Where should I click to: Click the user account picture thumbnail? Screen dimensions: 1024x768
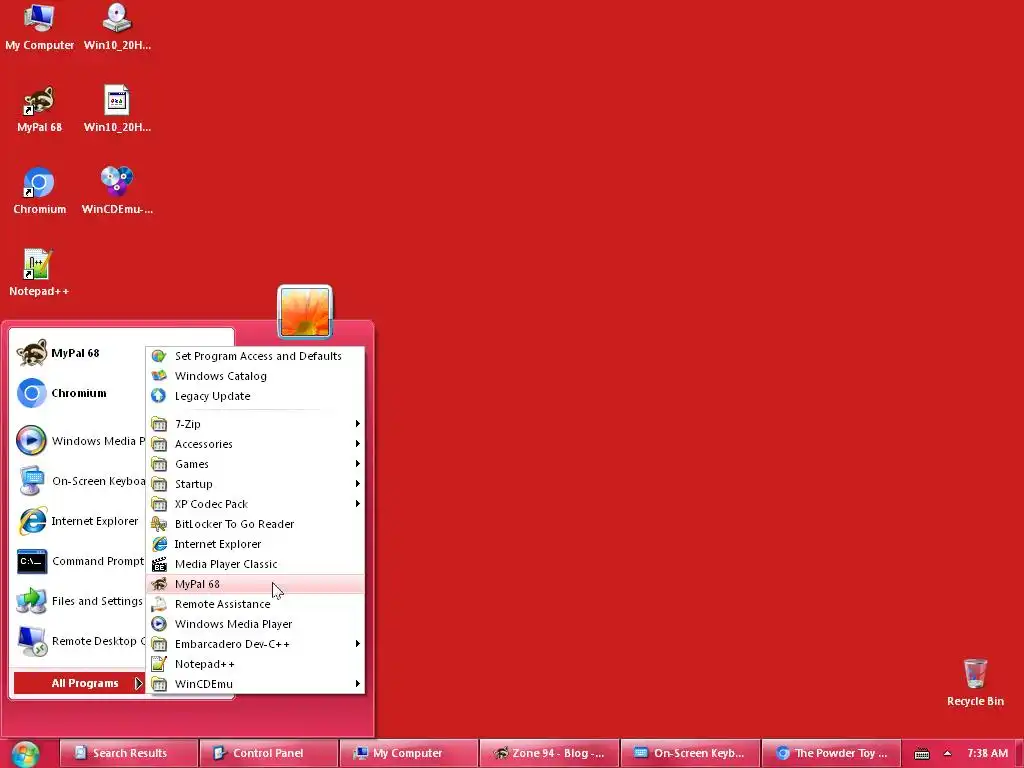pyautogui.click(x=305, y=312)
